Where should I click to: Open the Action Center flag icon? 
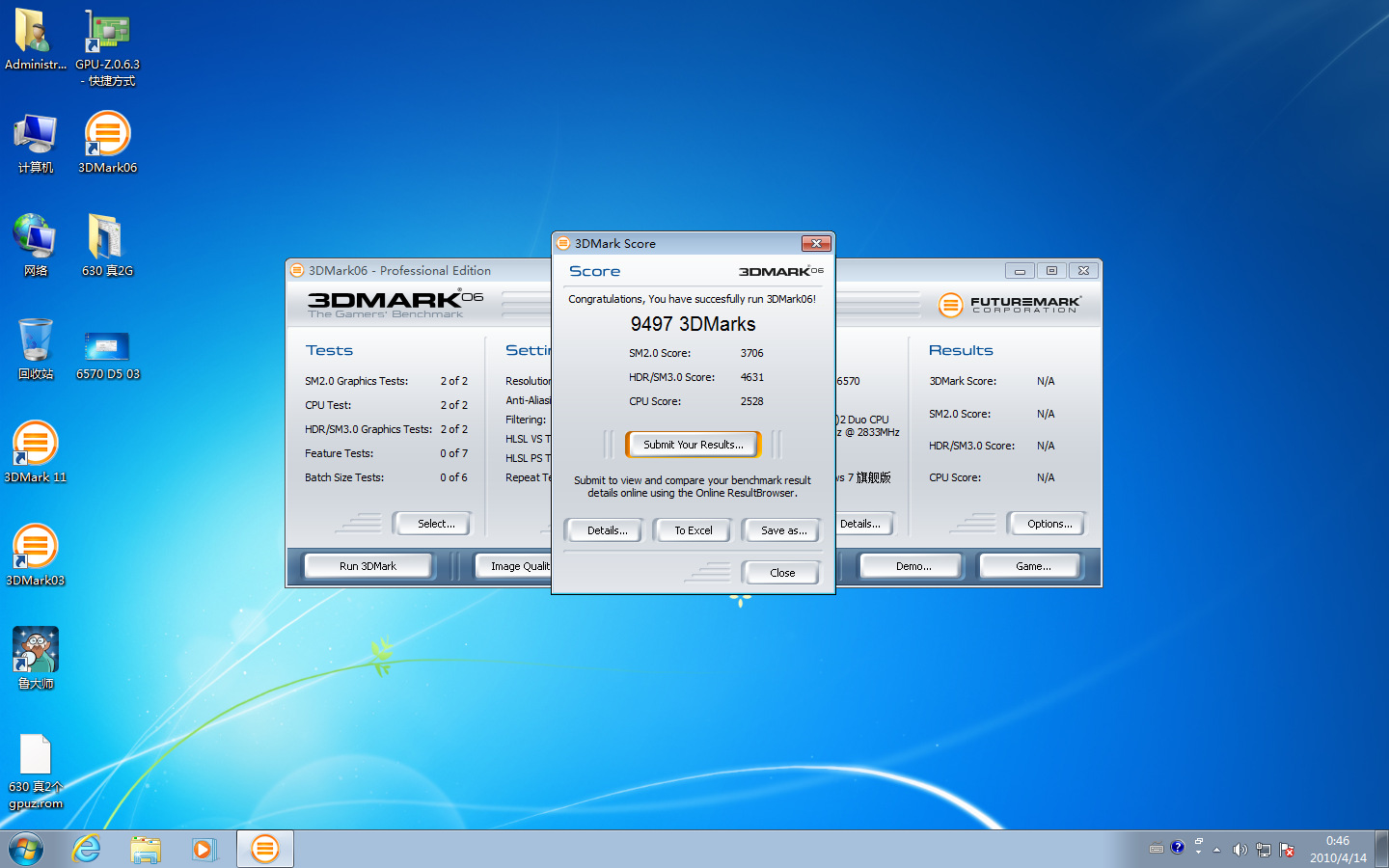1287,850
